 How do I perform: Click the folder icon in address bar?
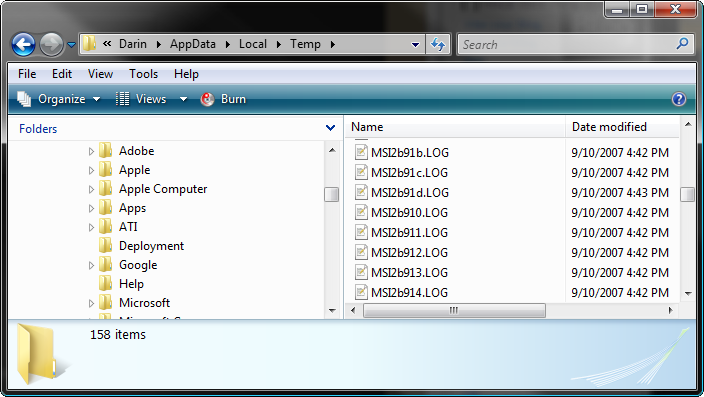89,44
